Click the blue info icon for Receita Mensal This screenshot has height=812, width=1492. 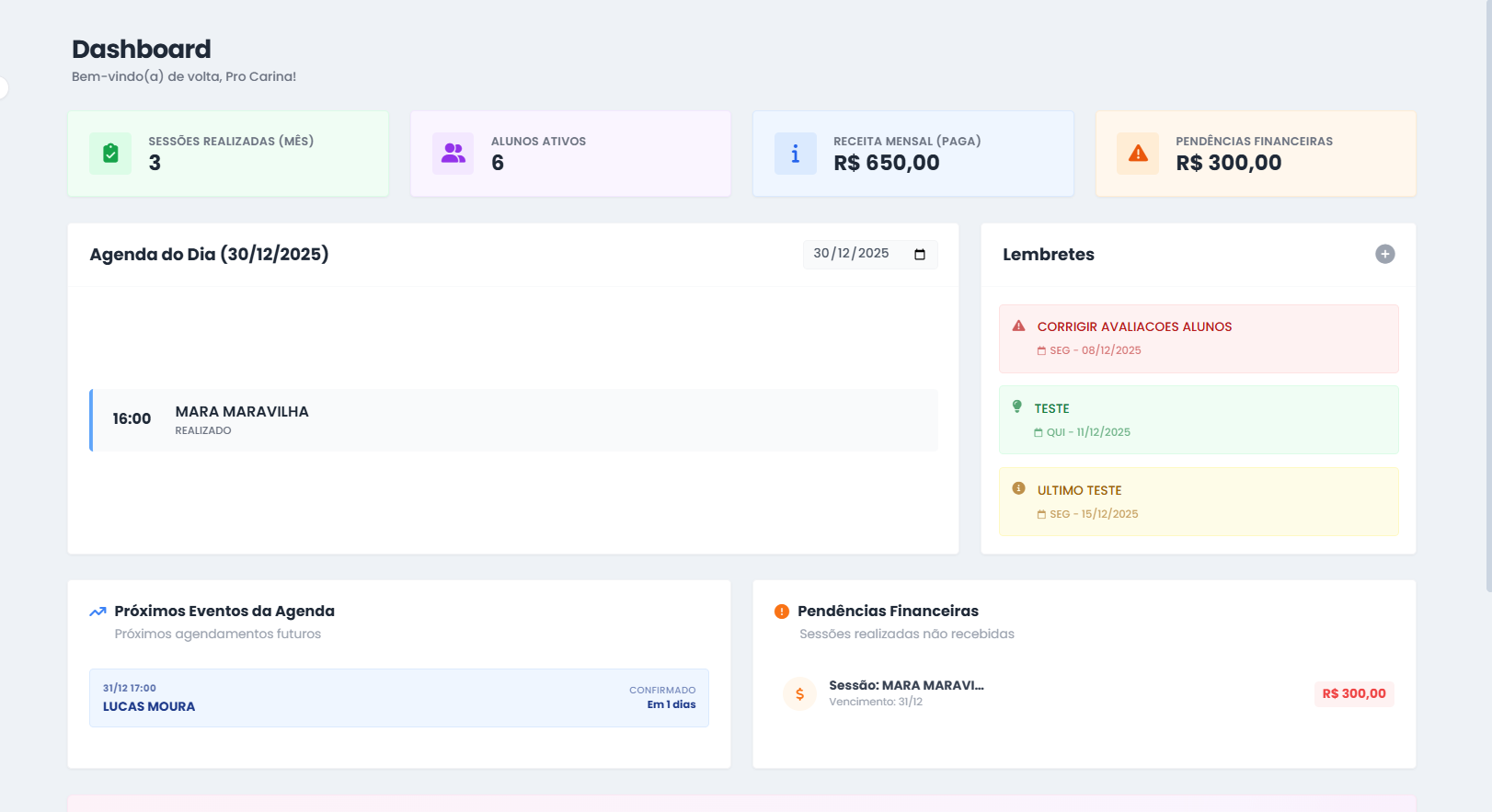coord(796,154)
